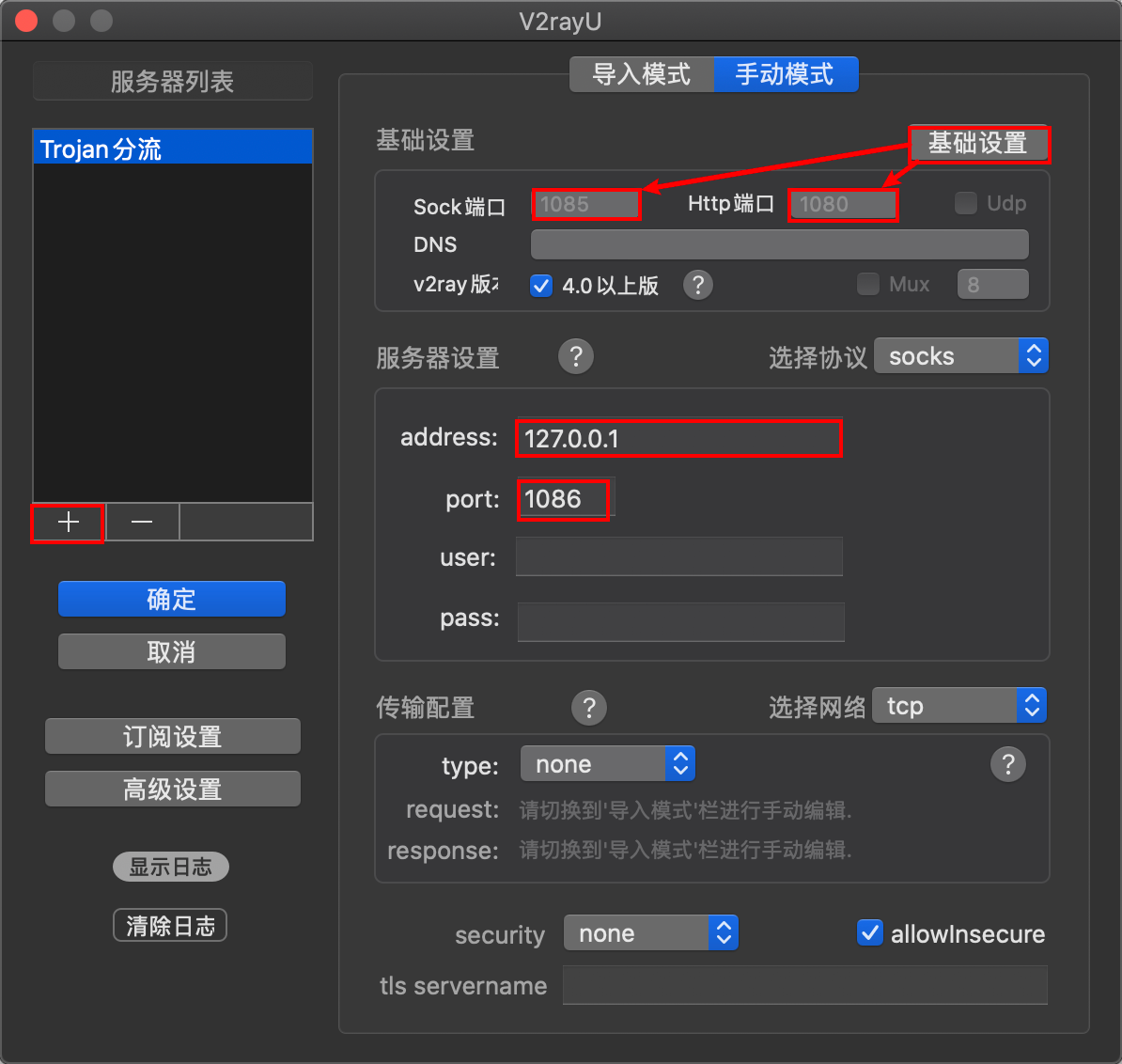The height and width of the screenshot is (1064, 1122).
Task: Open the type none dropdown
Action: click(x=607, y=763)
